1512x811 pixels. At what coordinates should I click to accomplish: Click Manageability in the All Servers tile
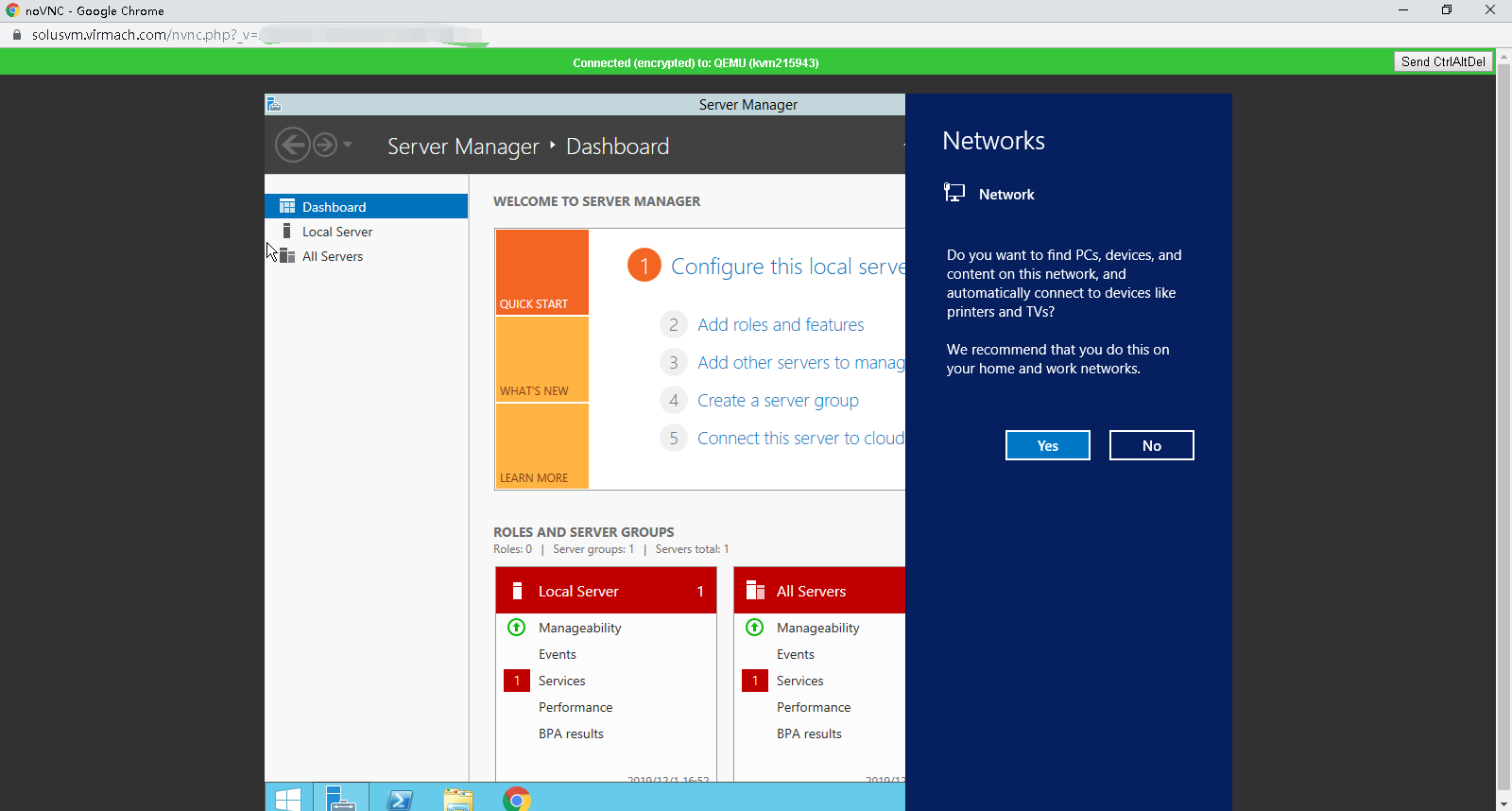coord(818,628)
